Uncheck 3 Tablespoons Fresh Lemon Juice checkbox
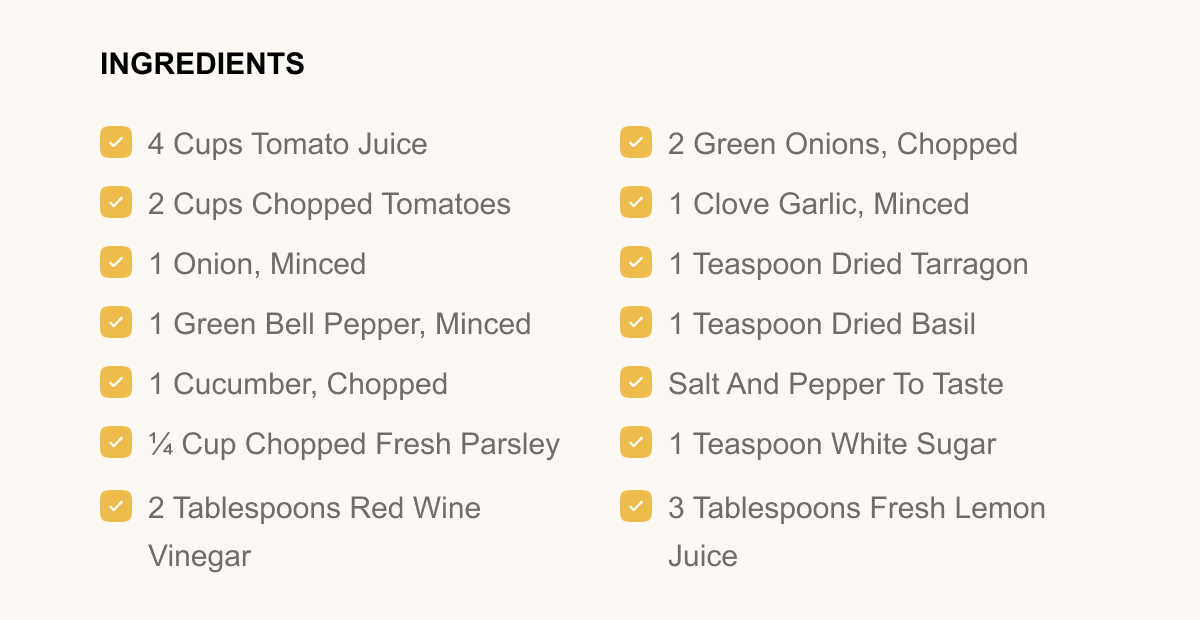The width and height of the screenshot is (1200, 620). [636, 506]
